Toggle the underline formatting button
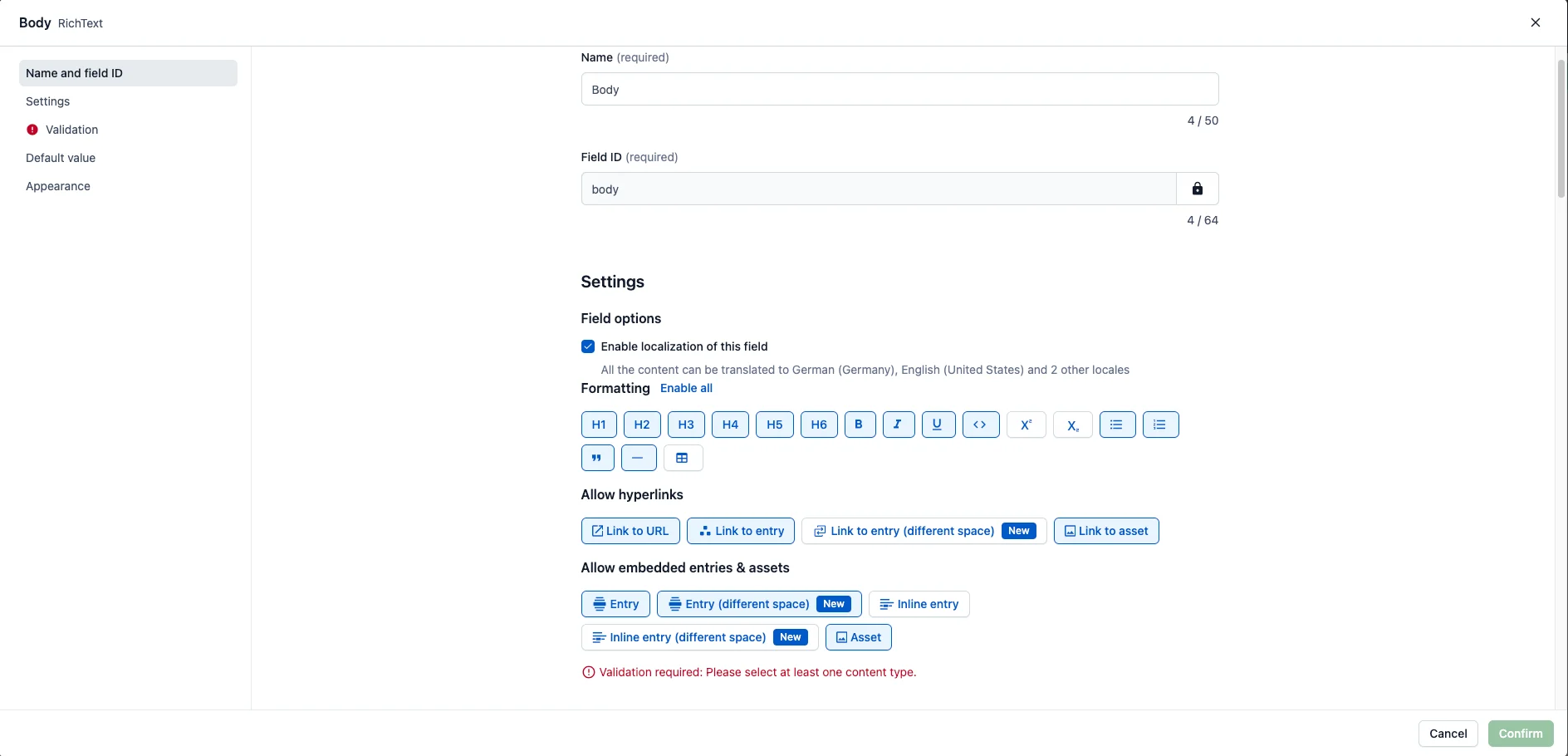 click(x=938, y=425)
